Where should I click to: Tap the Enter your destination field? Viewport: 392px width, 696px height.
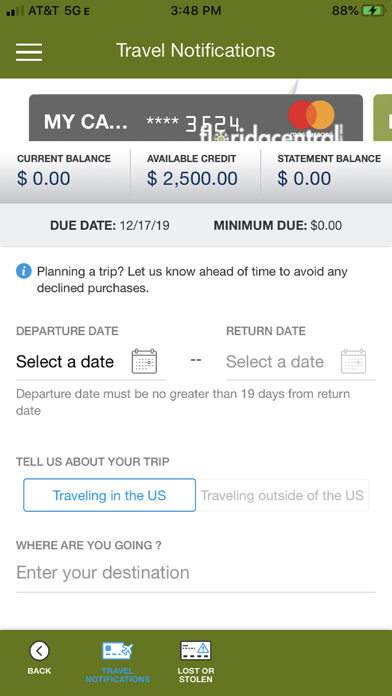coord(196,573)
